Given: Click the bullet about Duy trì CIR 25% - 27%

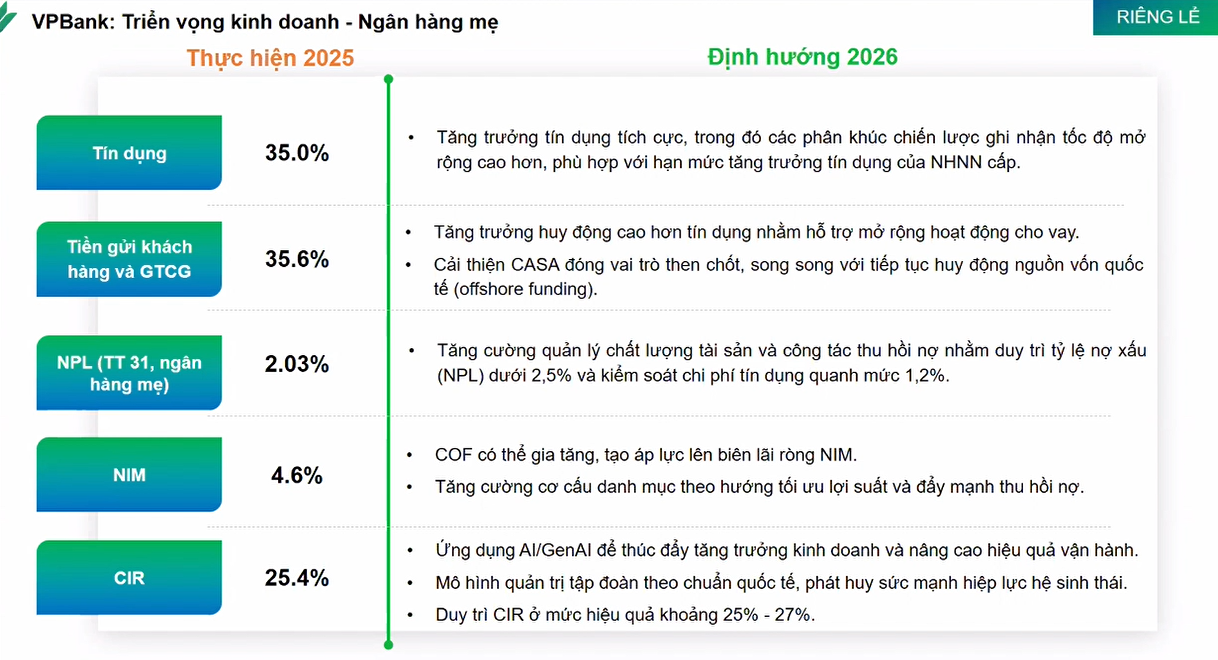Looking at the screenshot, I should pos(625,614).
